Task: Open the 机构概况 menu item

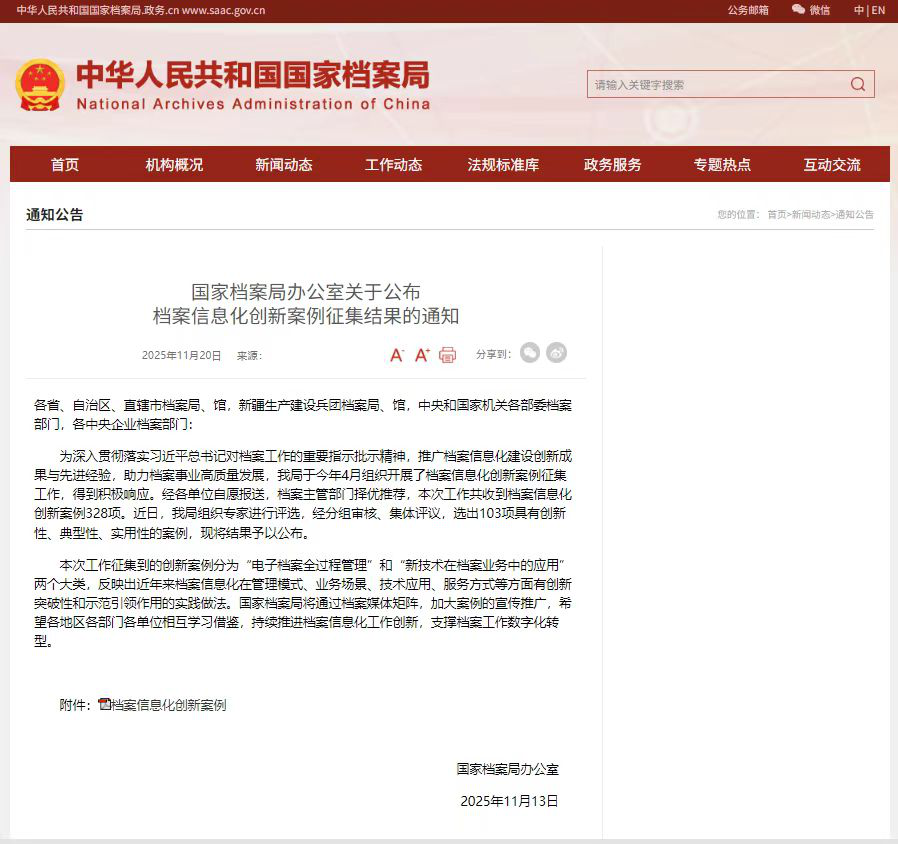Action: 174,165
